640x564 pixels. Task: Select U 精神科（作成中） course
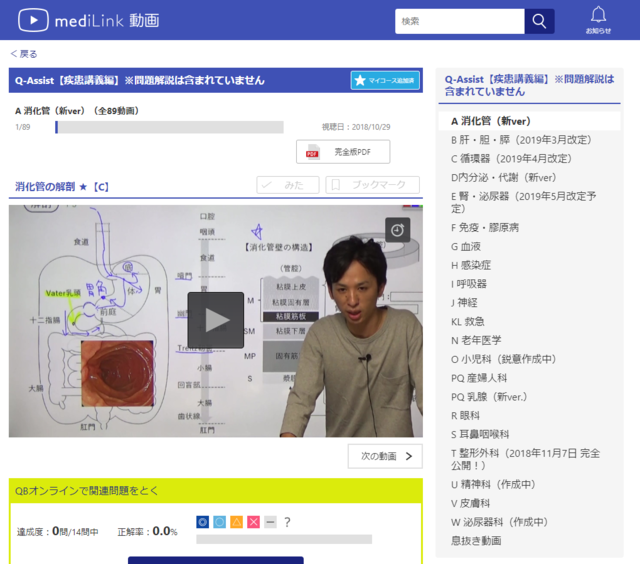pos(493,484)
